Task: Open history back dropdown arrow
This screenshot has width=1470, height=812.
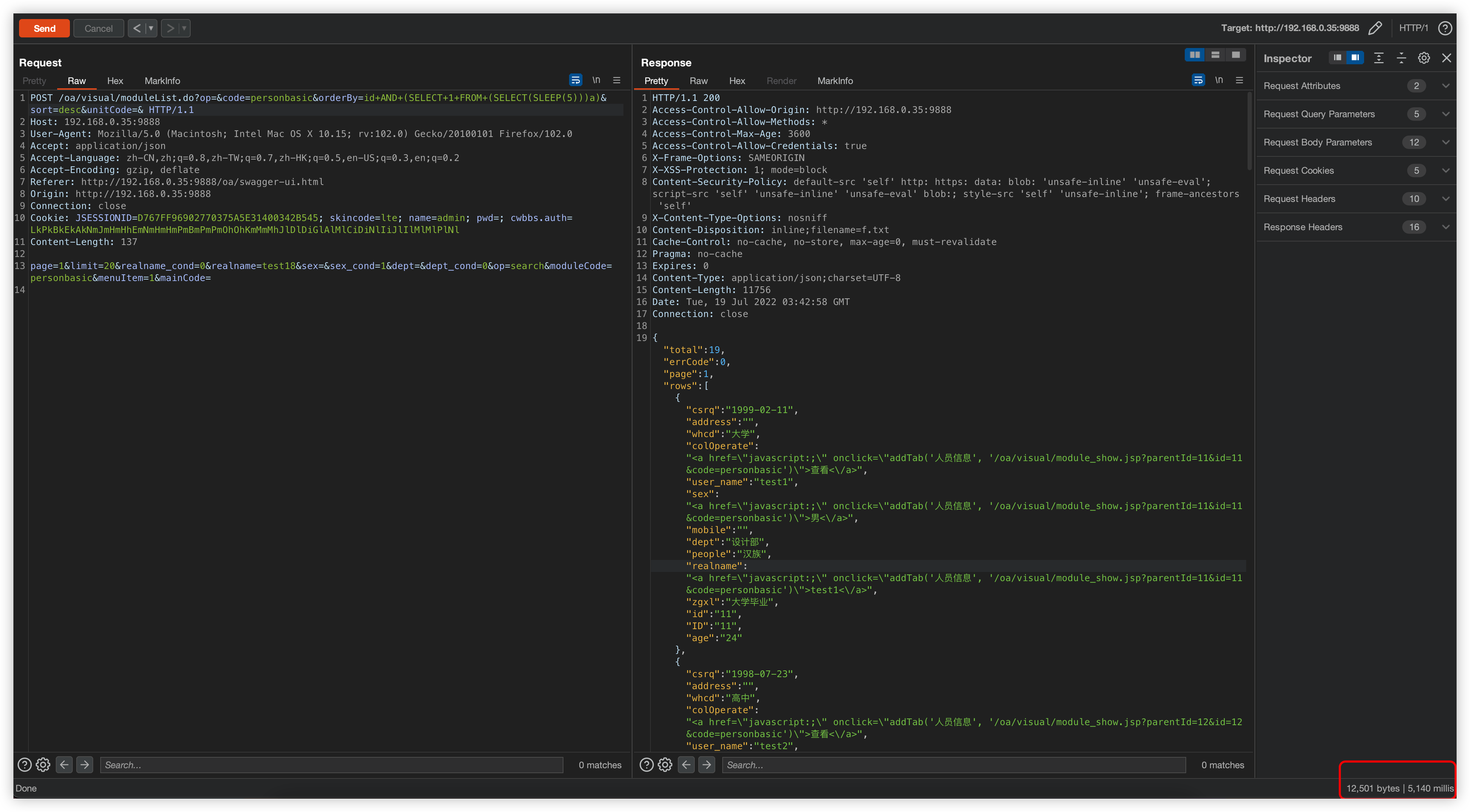Action: coord(151,28)
